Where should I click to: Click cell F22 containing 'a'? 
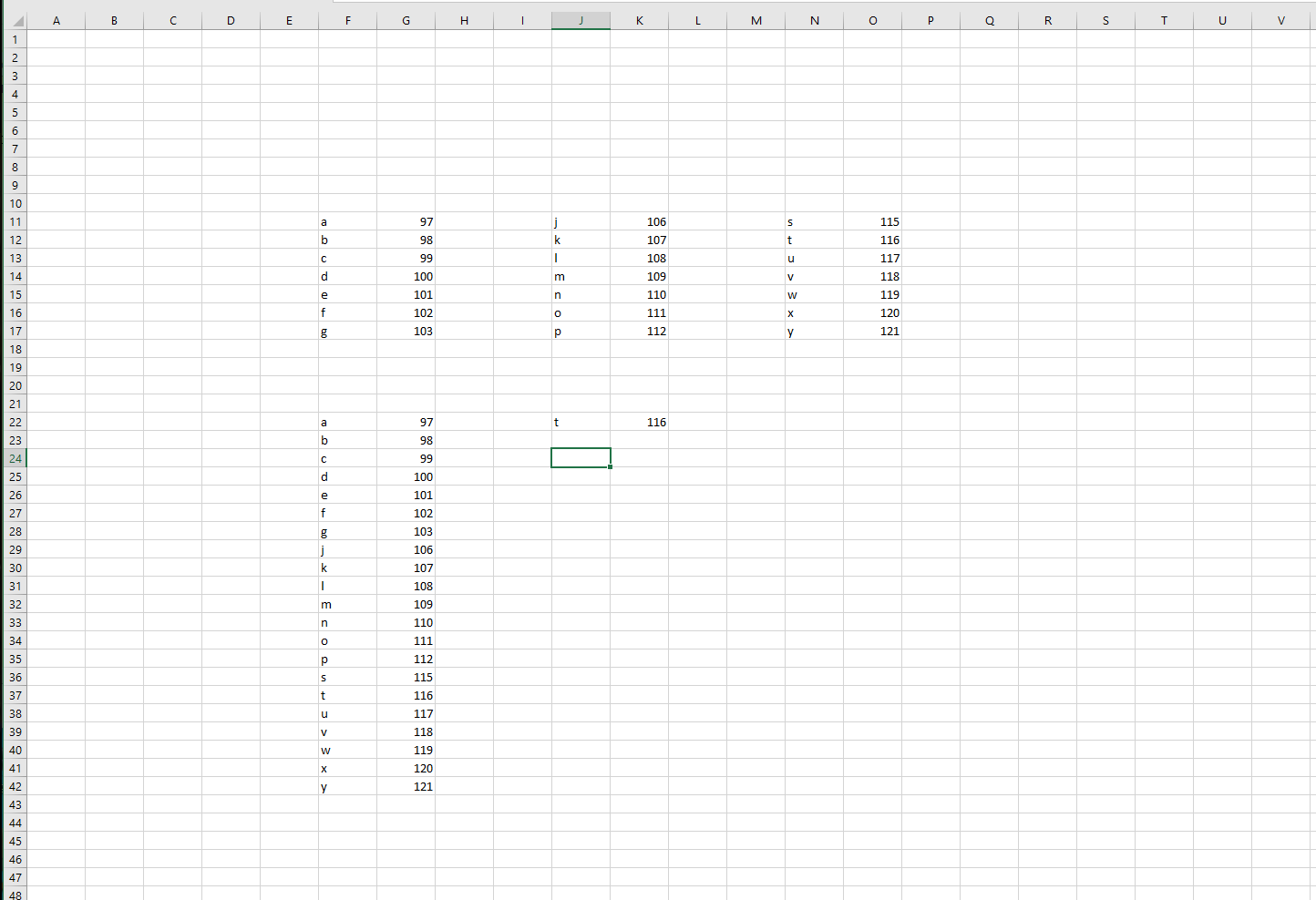[x=348, y=422]
